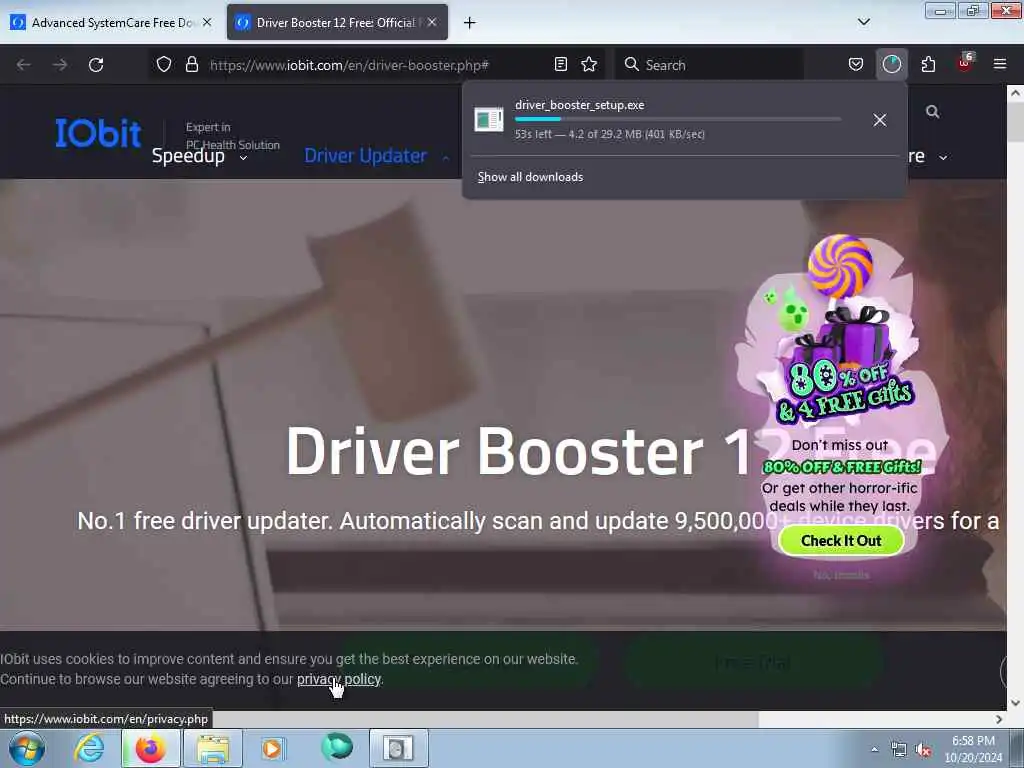This screenshot has width=1024, height=768.
Task: Click the muted volume tray icon
Action: [923, 750]
